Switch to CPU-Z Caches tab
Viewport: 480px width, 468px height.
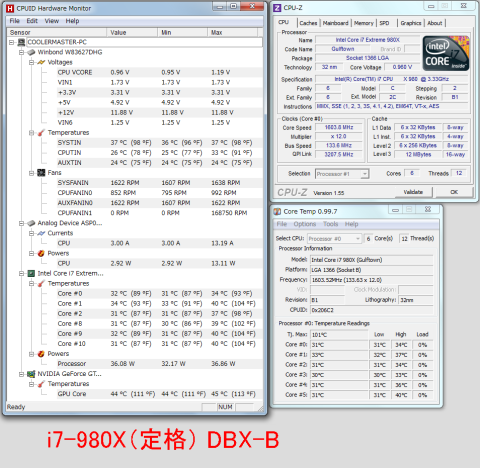coord(308,23)
